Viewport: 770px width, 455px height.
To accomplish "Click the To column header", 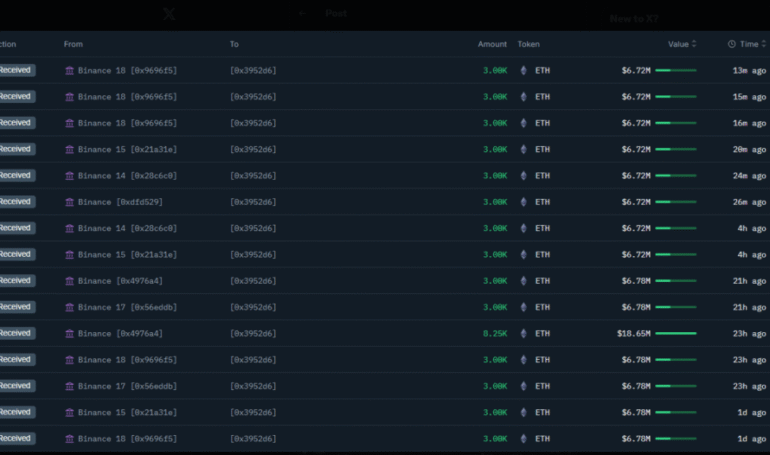I will [x=234, y=44].
